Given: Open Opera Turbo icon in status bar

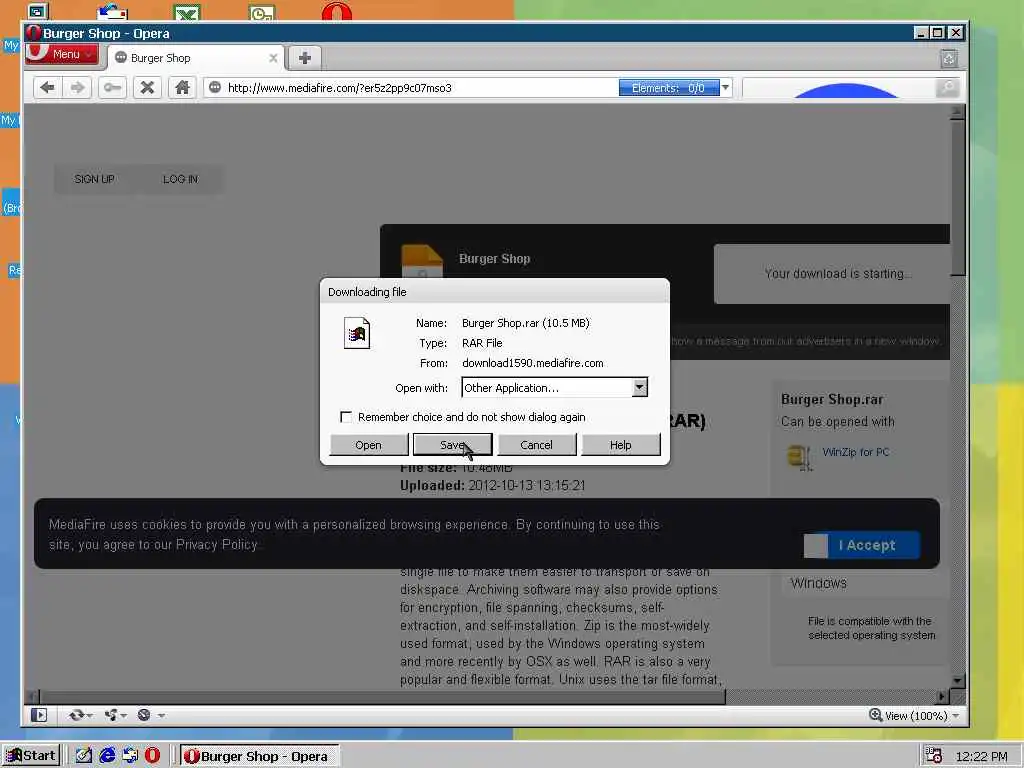Looking at the screenshot, I should [144, 715].
